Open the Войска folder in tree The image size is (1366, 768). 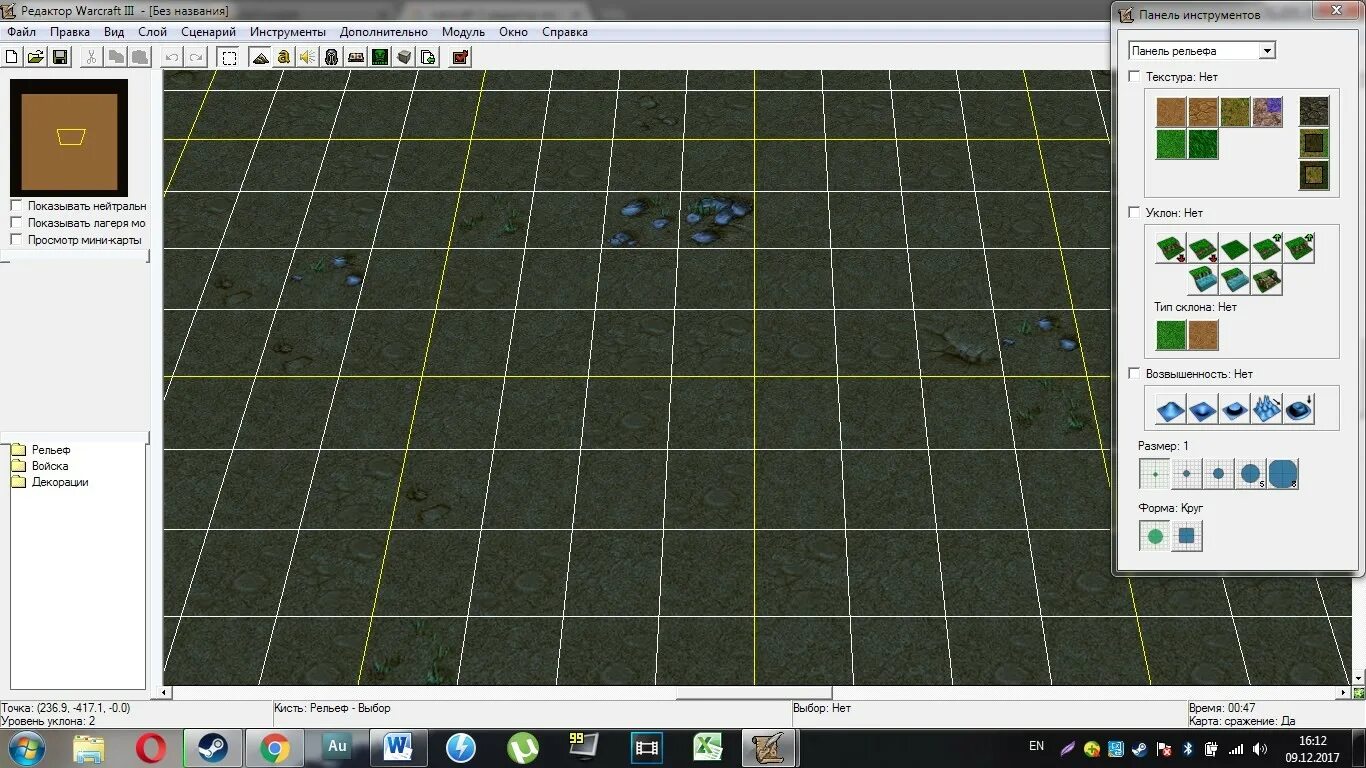[50, 466]
